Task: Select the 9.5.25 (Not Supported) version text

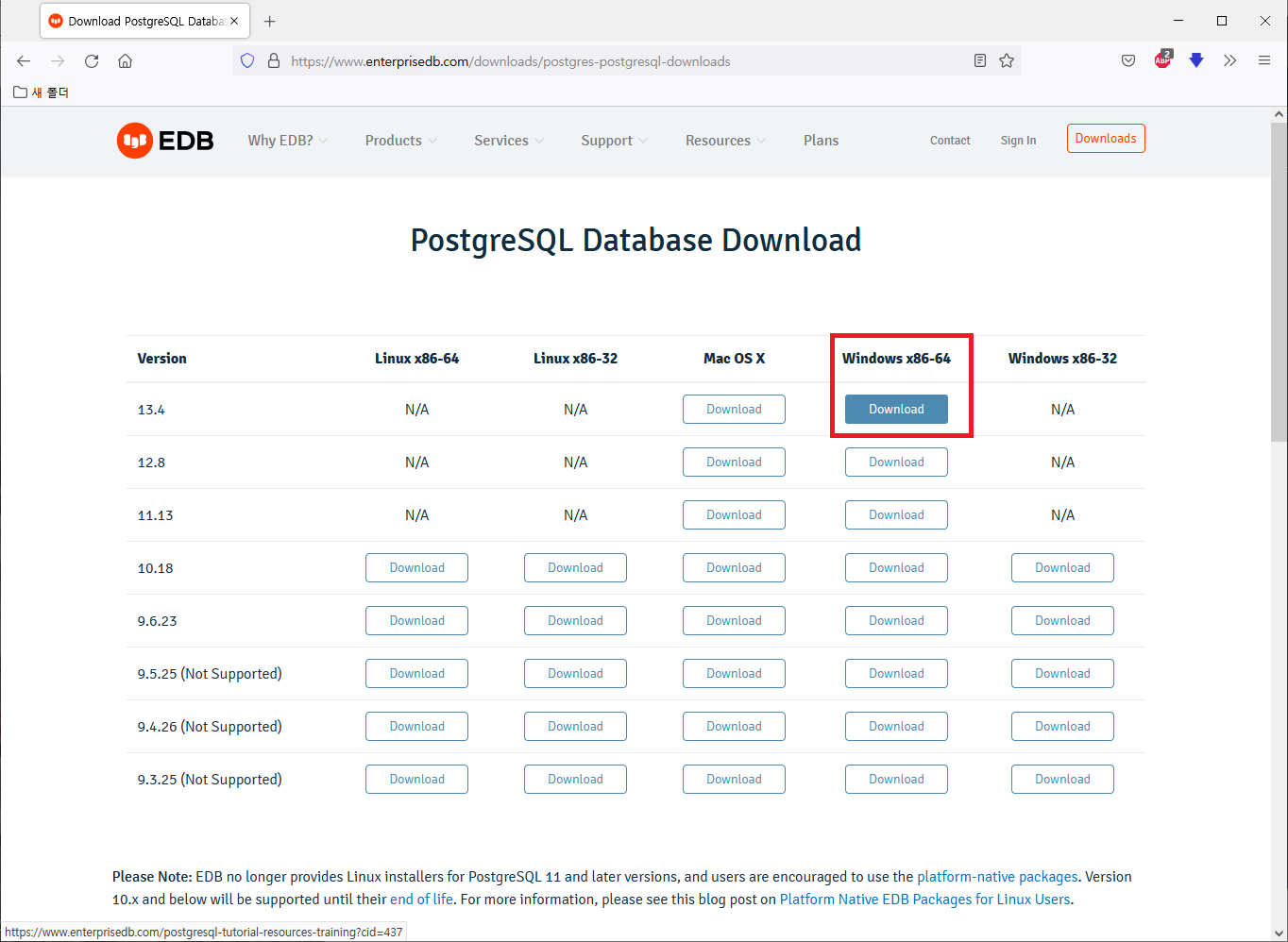Action: 210,674
